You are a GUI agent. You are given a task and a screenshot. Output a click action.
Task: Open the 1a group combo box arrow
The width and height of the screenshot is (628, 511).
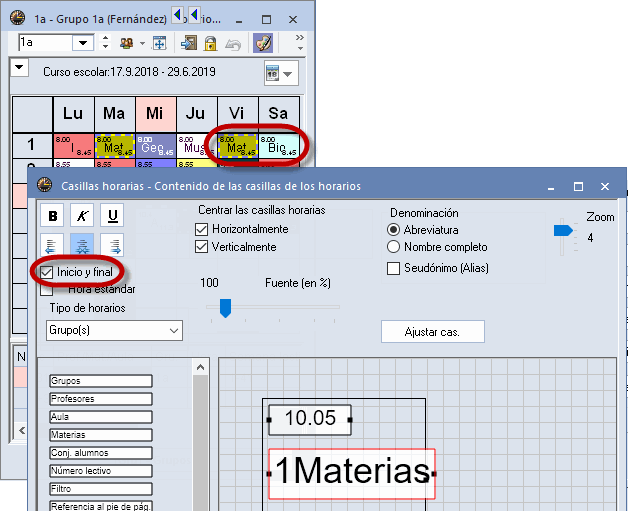click(x=83, y=43)
